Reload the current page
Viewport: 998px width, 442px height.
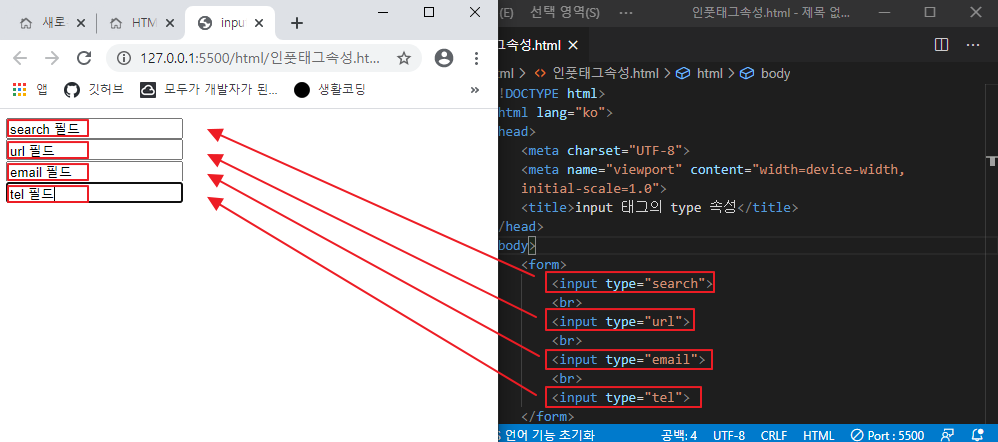[84, 59]
